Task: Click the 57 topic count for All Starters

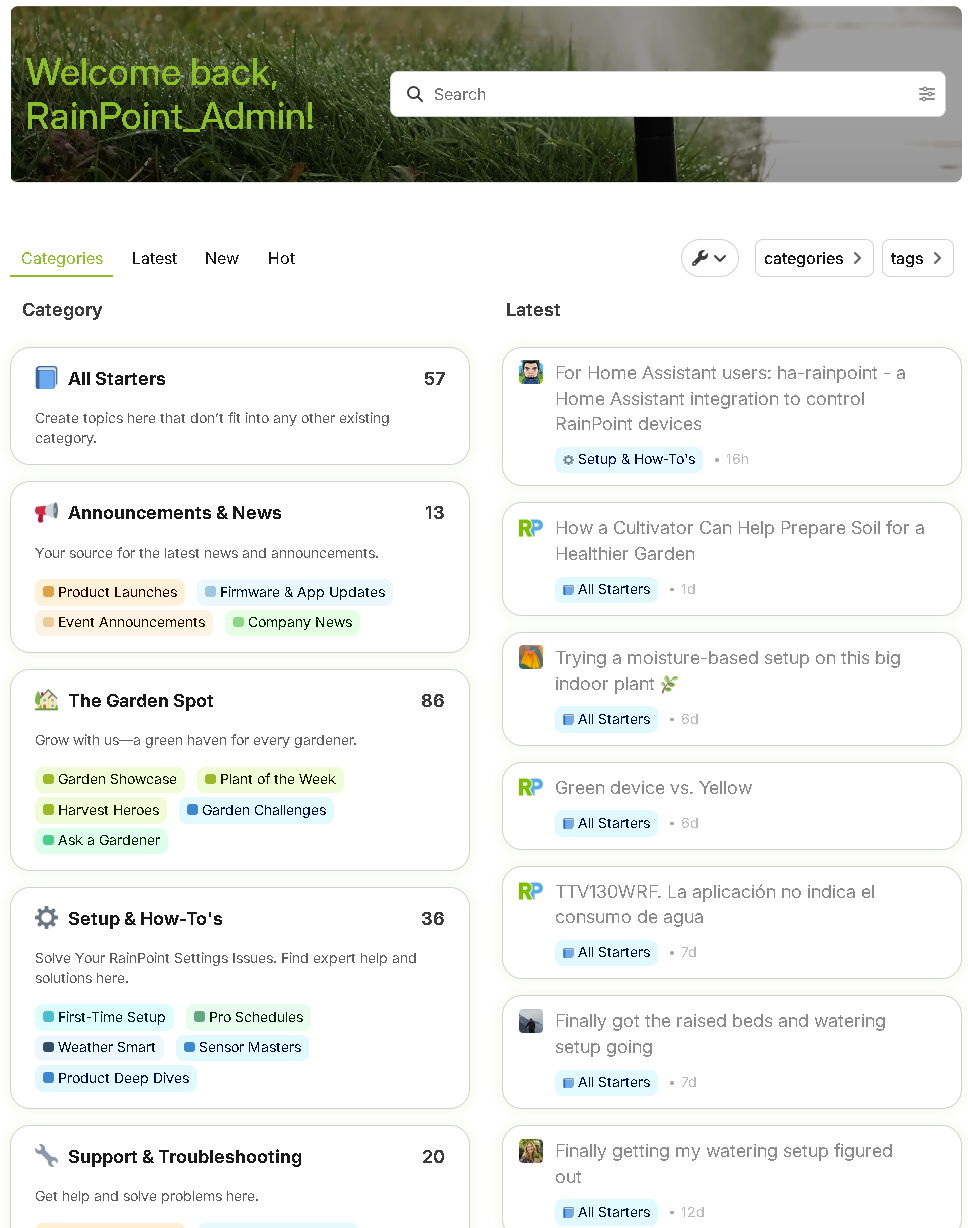Action: tap(434, 379)
